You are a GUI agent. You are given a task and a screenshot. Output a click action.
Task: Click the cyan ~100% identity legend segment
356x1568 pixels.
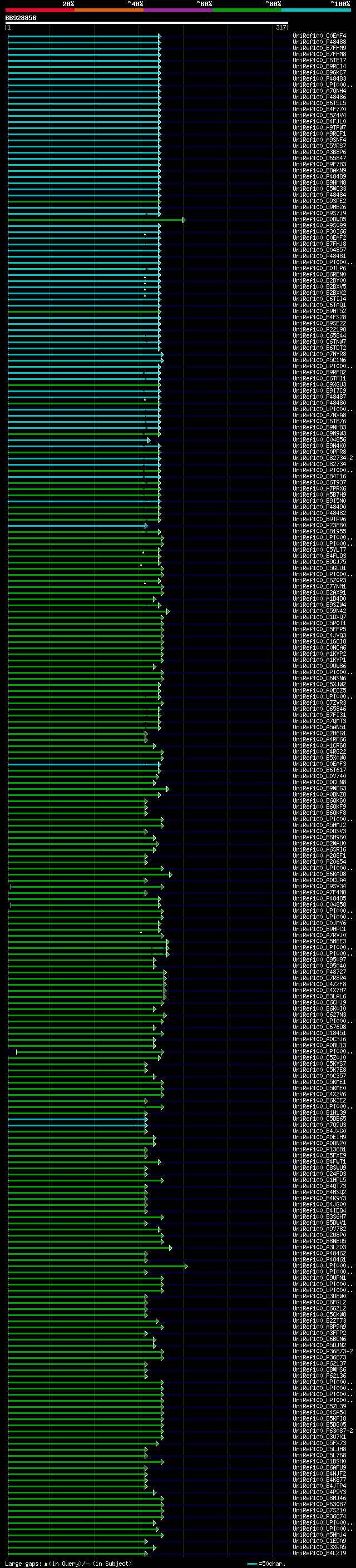pyautogui.click(x=316, y=11)
